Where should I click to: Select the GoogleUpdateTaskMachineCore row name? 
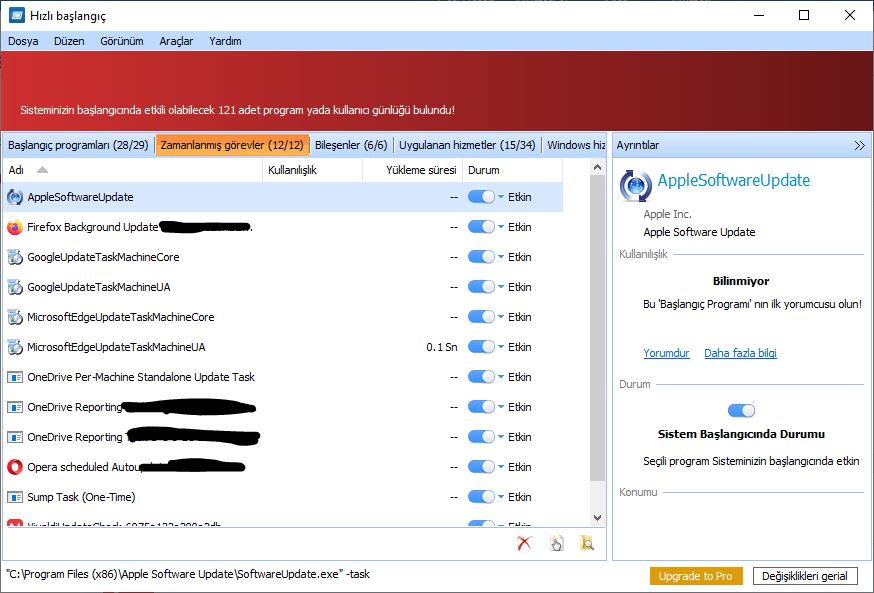[x=103, y=257]
